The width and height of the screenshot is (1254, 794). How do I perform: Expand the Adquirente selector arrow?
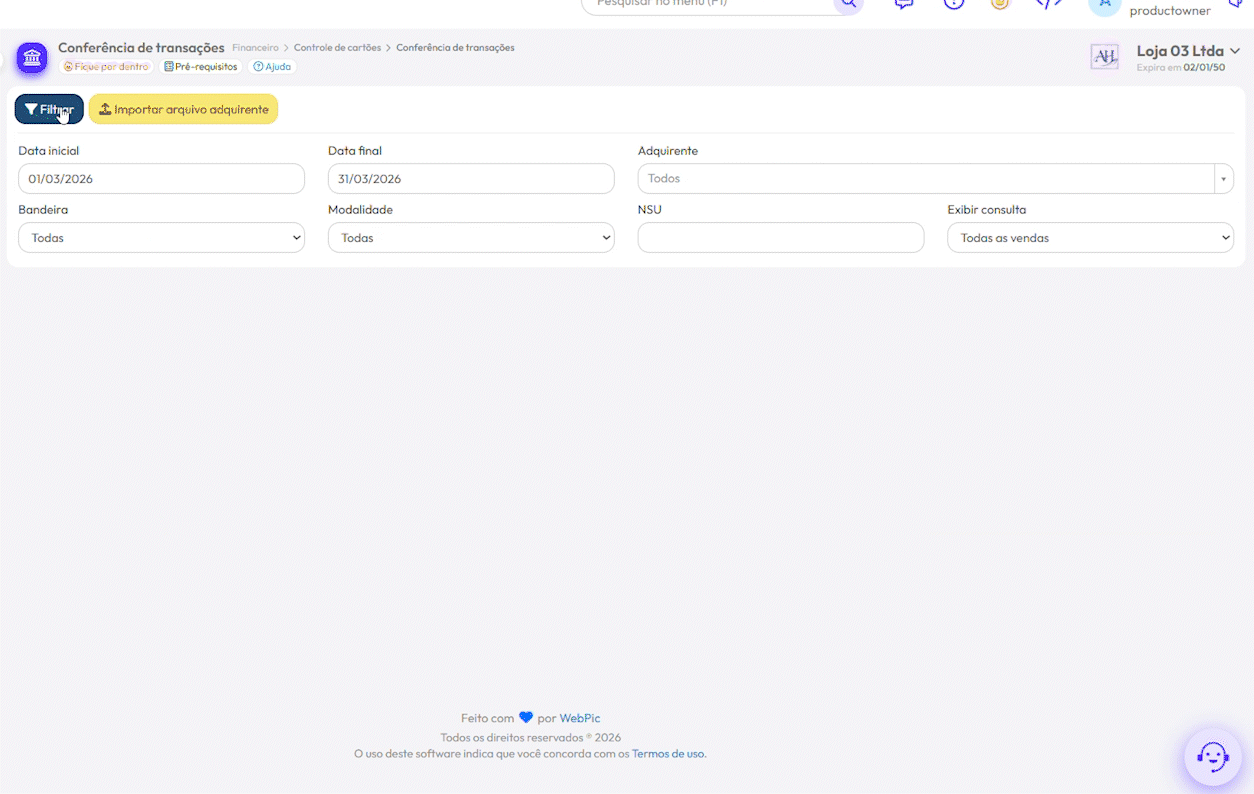click(1223, 179)
